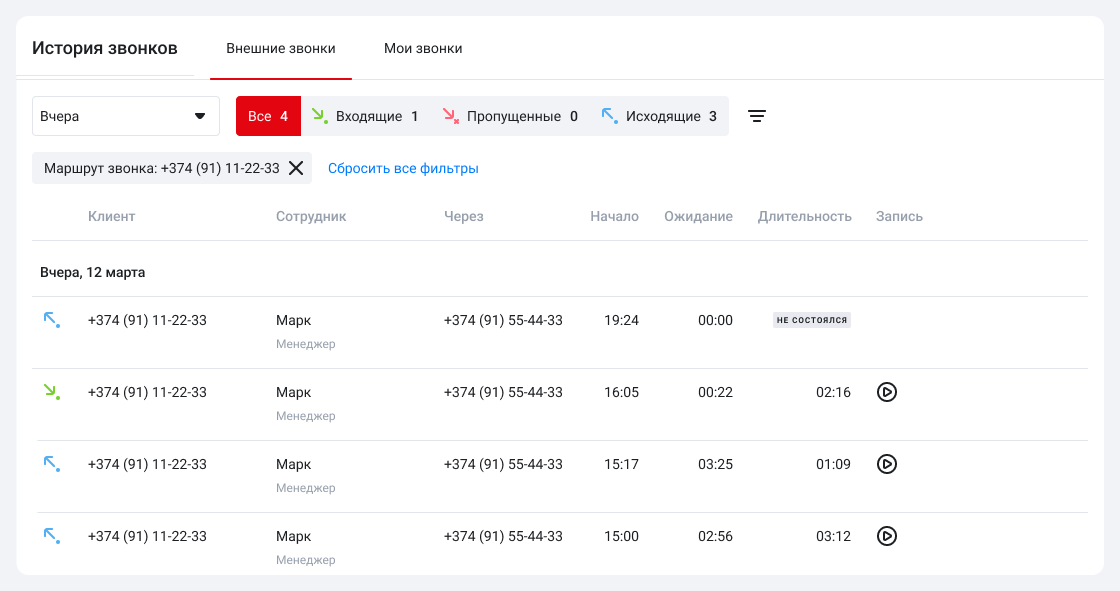Click outgoing arrow icon of 15:00 call
The image size is (1120, 591).
(x=51, y=536)
